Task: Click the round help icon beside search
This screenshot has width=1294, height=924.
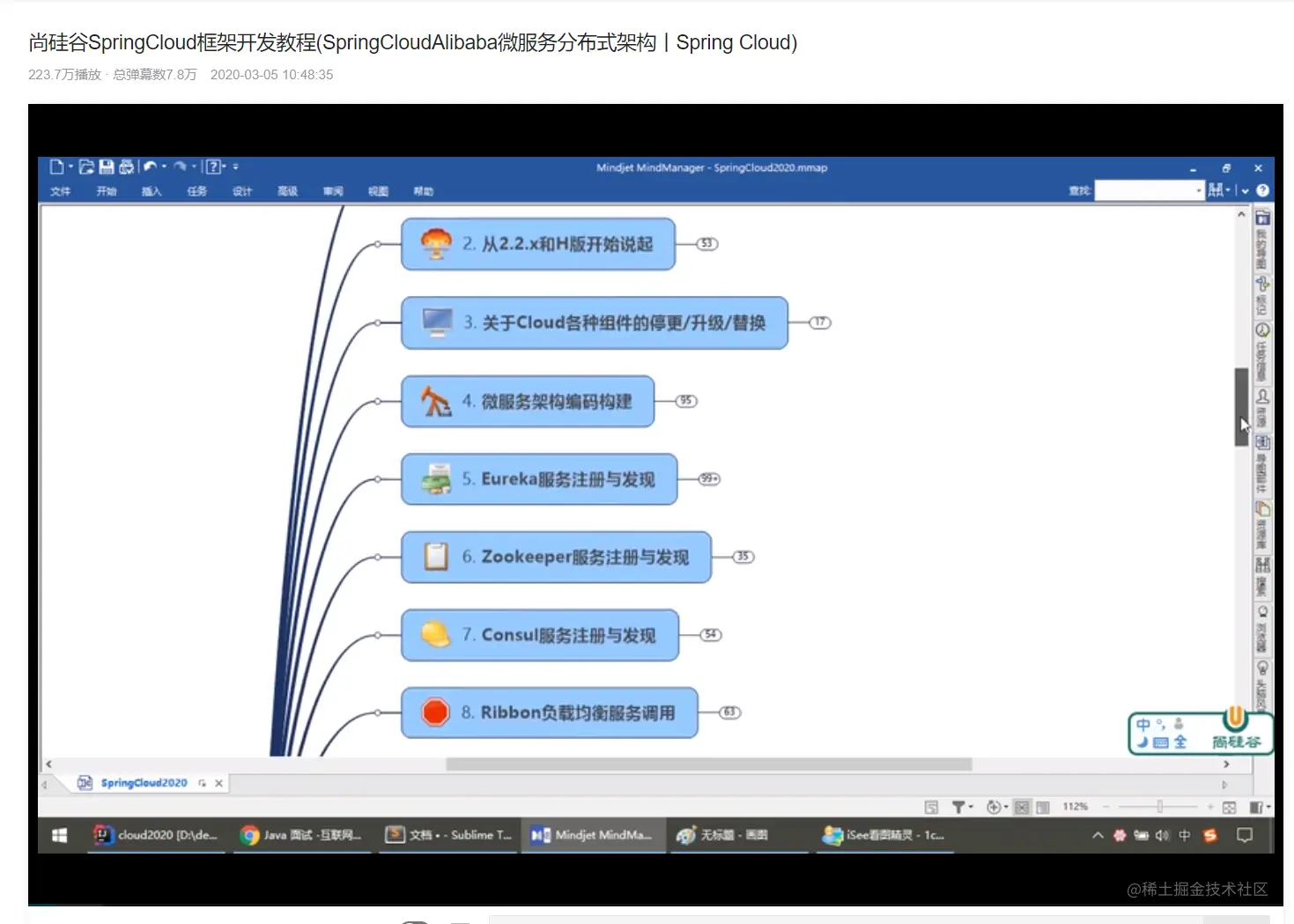Action: 1262,190
